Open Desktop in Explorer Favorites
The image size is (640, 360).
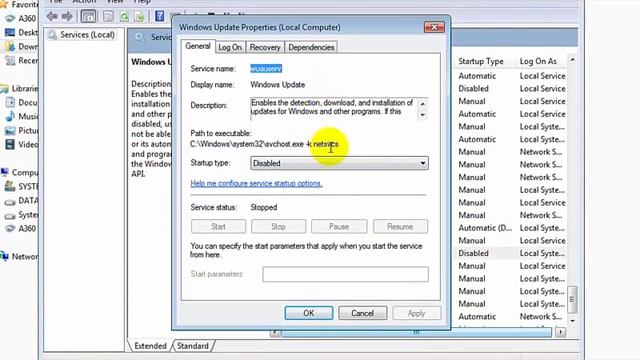22,33
